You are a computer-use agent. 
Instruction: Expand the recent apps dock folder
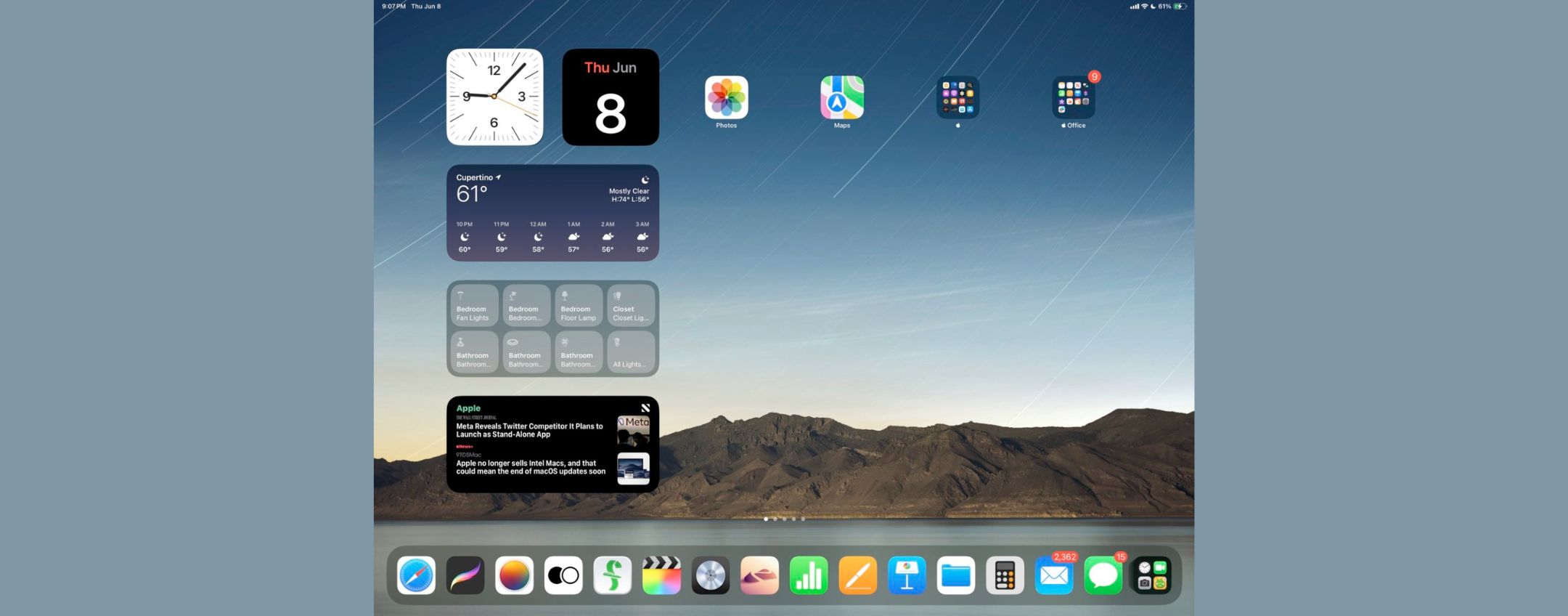[x=1152, y=576]
